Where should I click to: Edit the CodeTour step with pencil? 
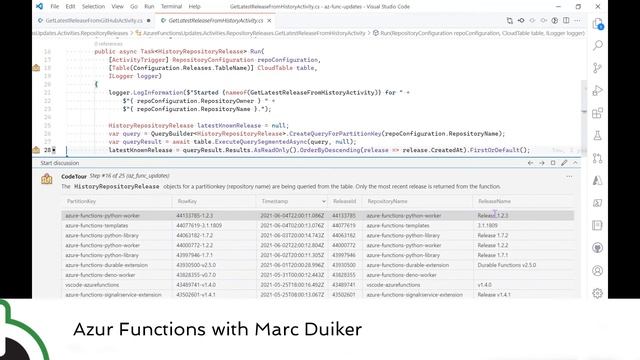(x=564, y=163)
